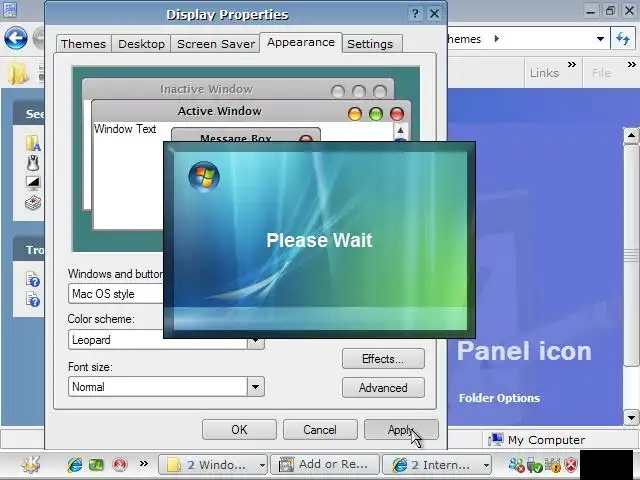Cancel the Display Properties dialog

[x=320, y=429]
